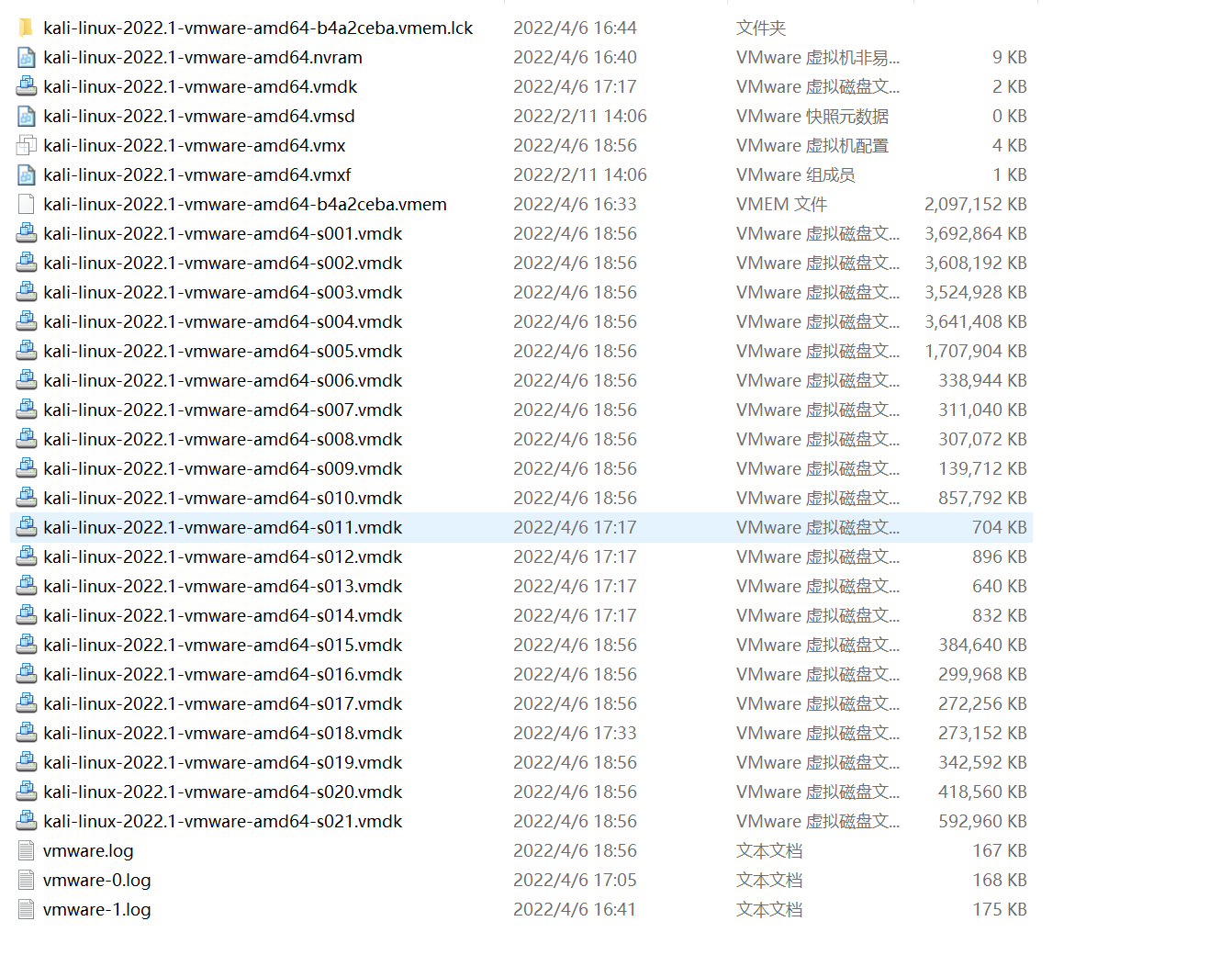Click the amd64.vmsd snapshot file icon
The image size is (1232, 955).
(27, 116)
